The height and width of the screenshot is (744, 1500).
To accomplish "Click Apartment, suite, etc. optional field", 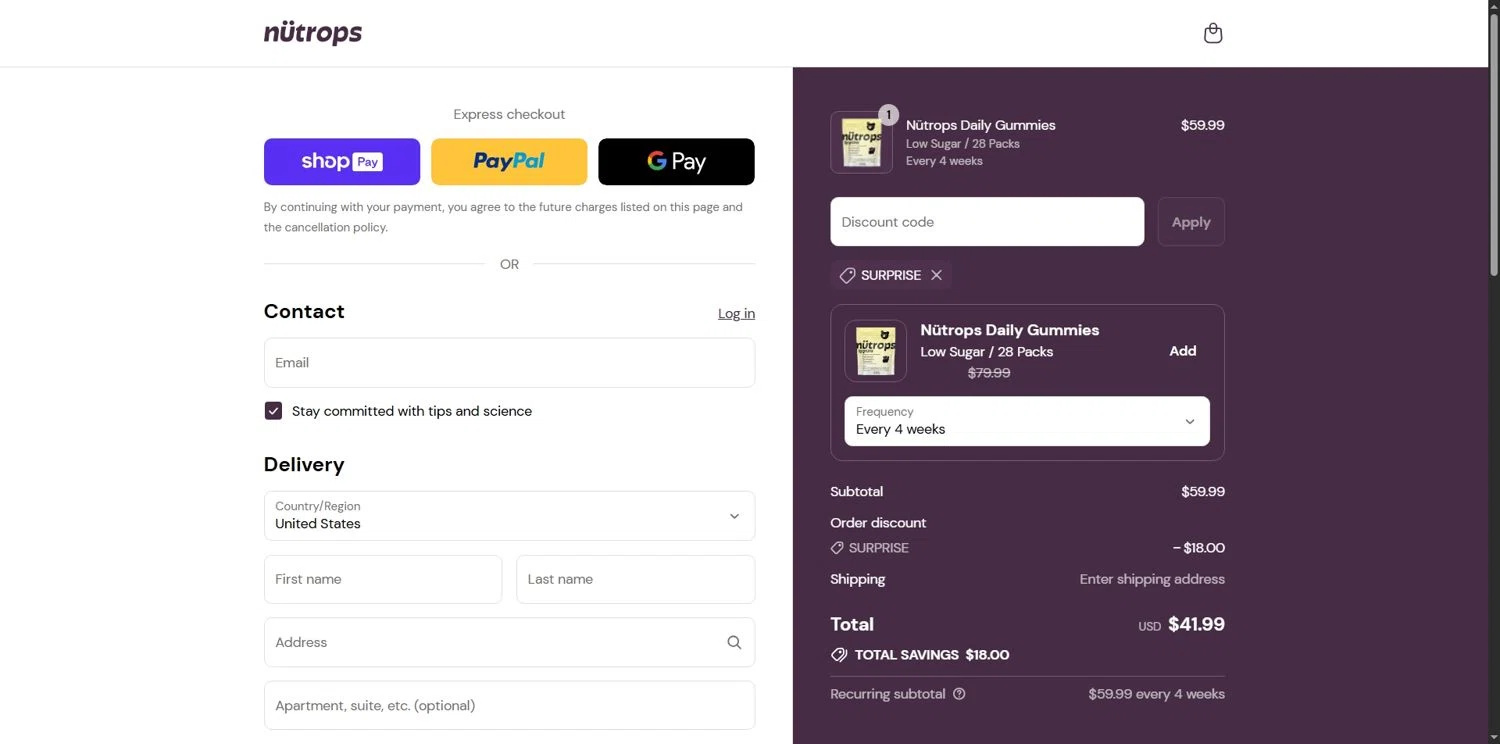I will [509, 705].
